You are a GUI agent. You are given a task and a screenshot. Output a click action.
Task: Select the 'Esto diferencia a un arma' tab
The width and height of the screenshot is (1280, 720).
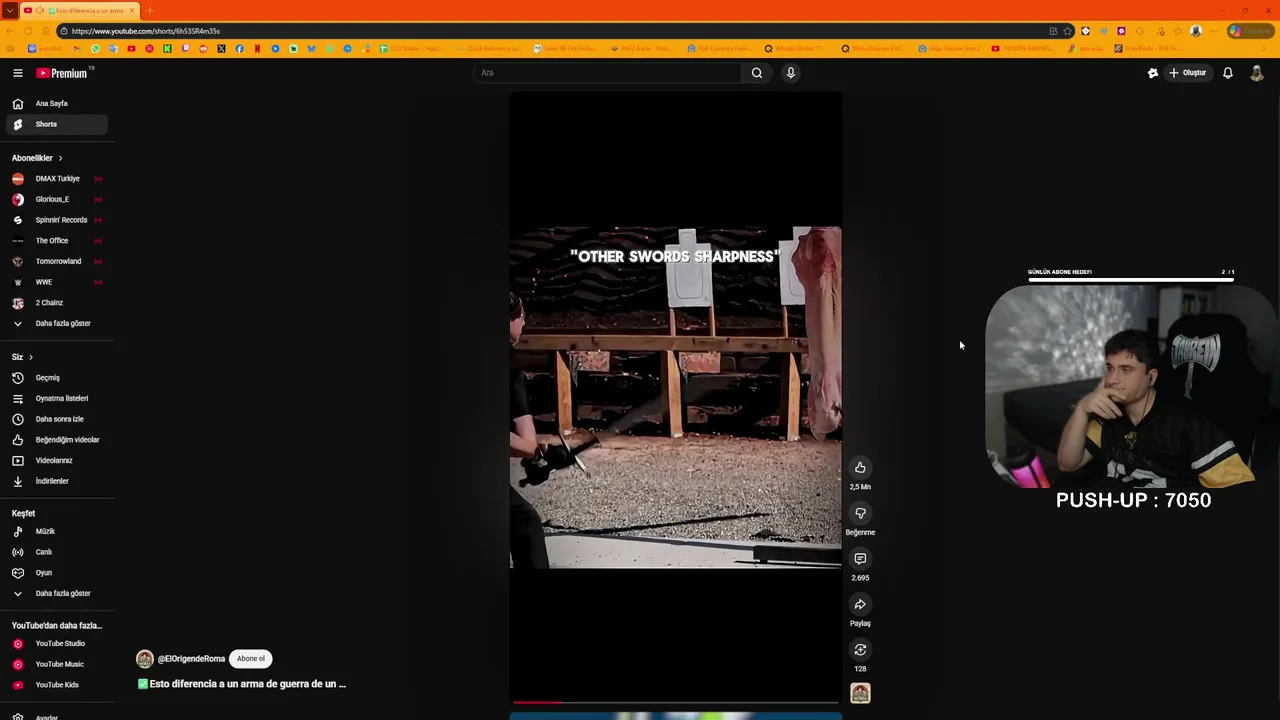[x=80, y=10]
